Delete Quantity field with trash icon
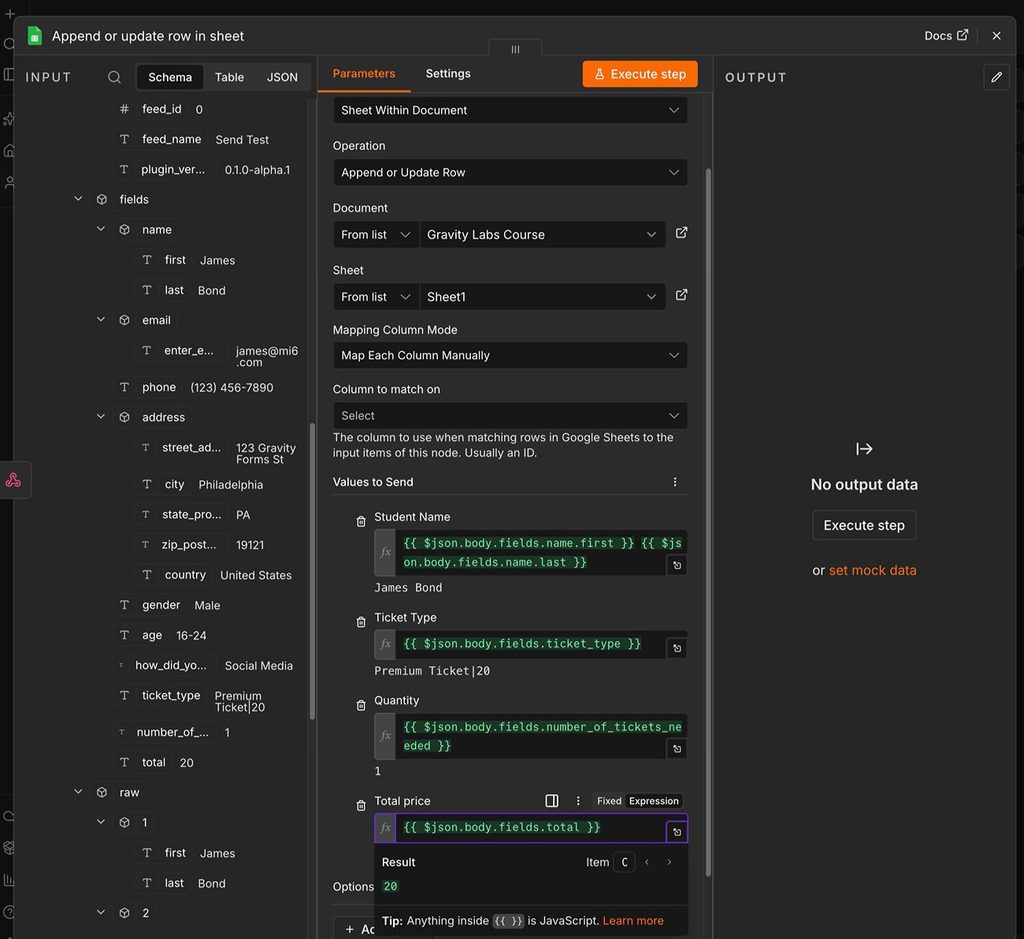 [360, 705]
